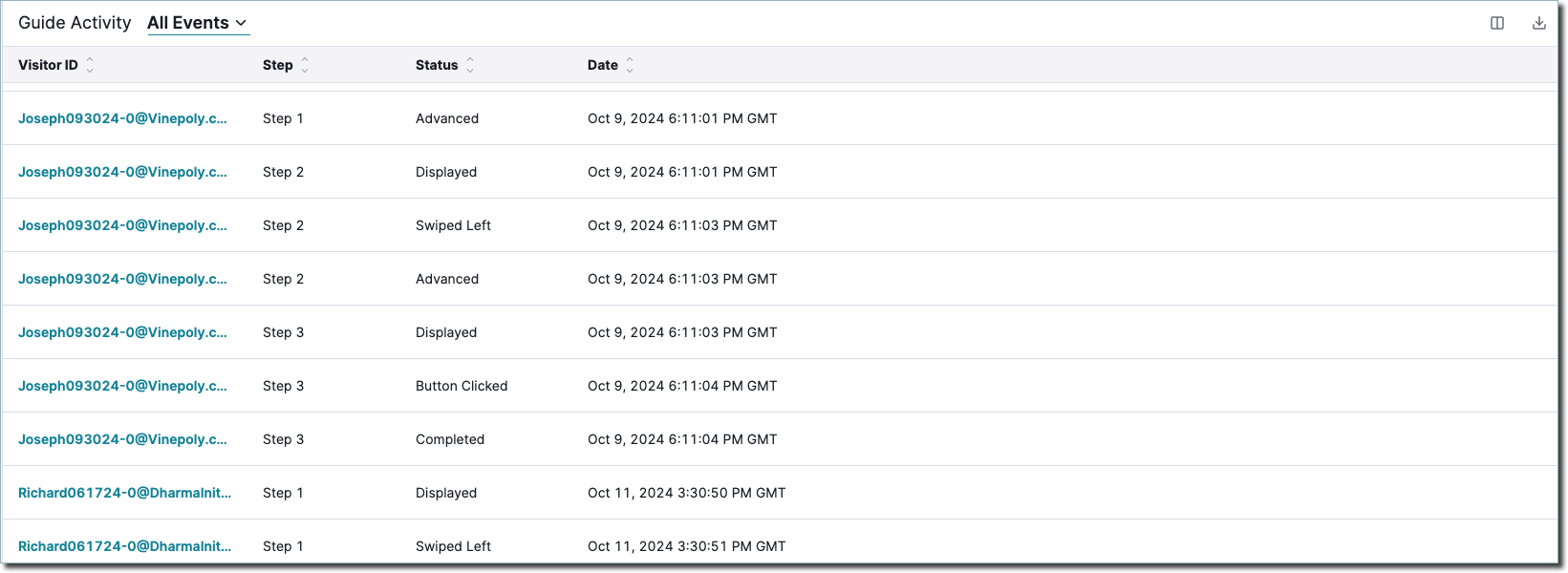The image size is (1568, 573).
Task: Open Joseph visitor link in Step 2 Displayed row
Action: (122, 172)
